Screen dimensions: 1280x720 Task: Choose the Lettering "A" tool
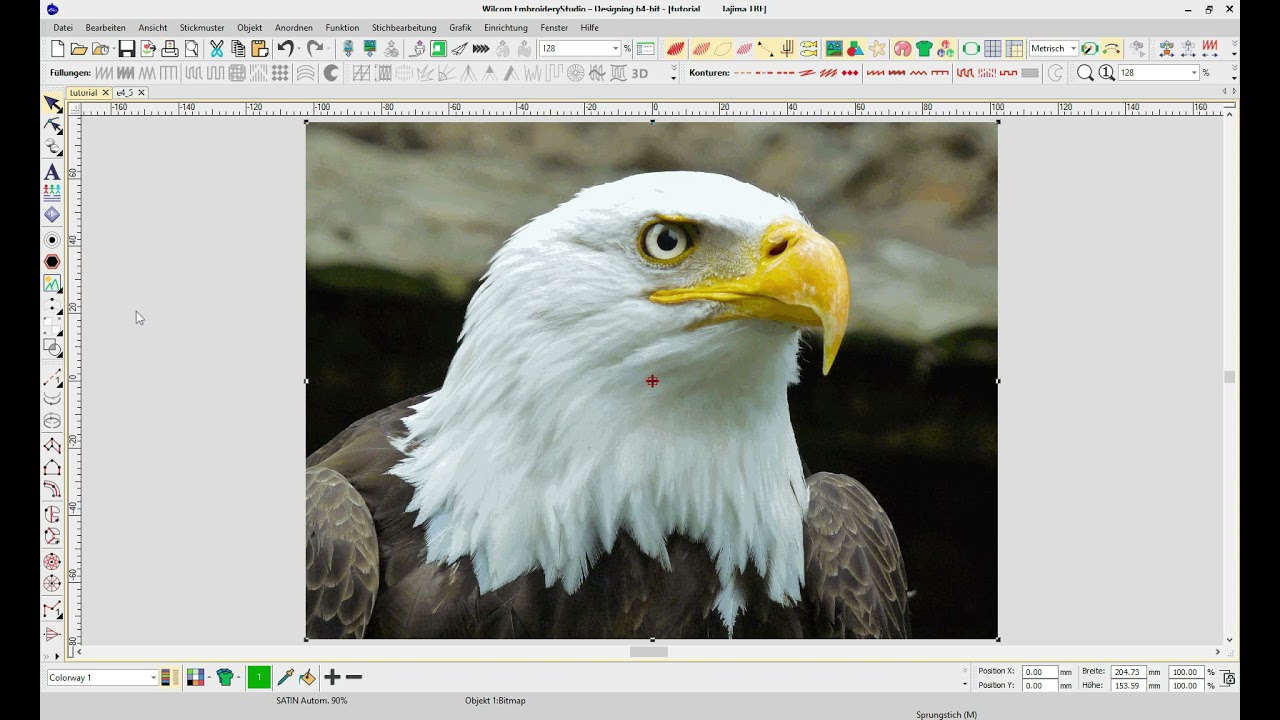click(x=52, y=172)
